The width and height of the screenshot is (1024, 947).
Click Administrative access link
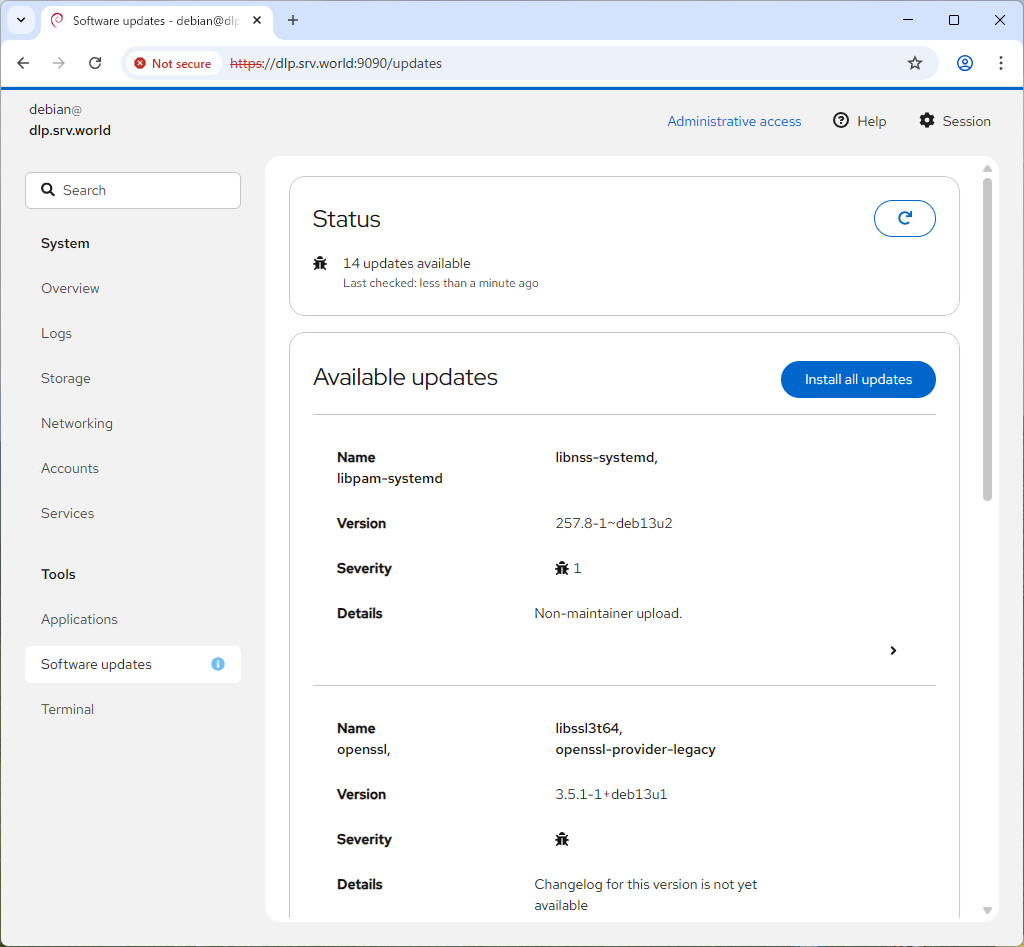pos(734,121)
